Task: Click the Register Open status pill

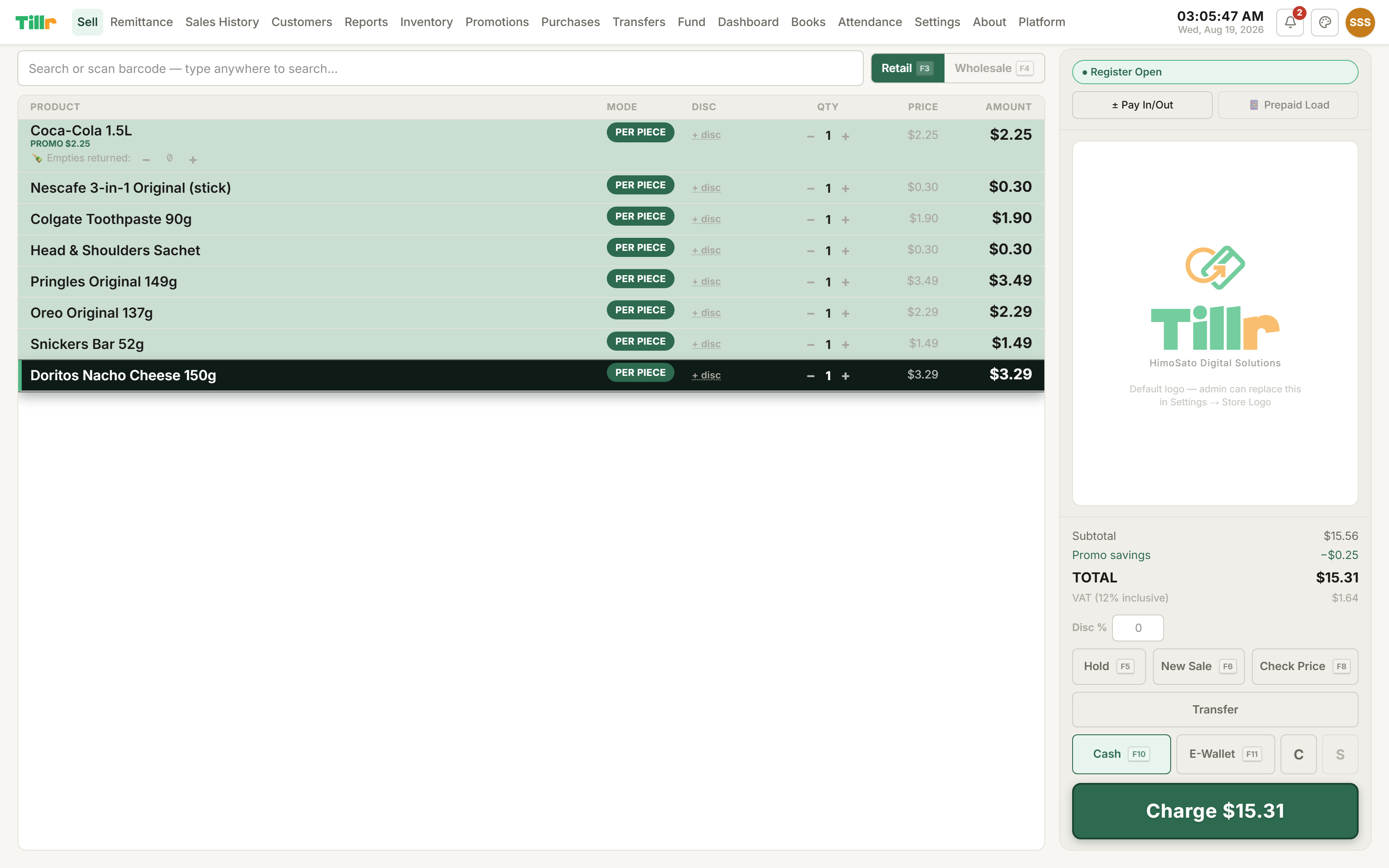Action: coord(1215,72)
